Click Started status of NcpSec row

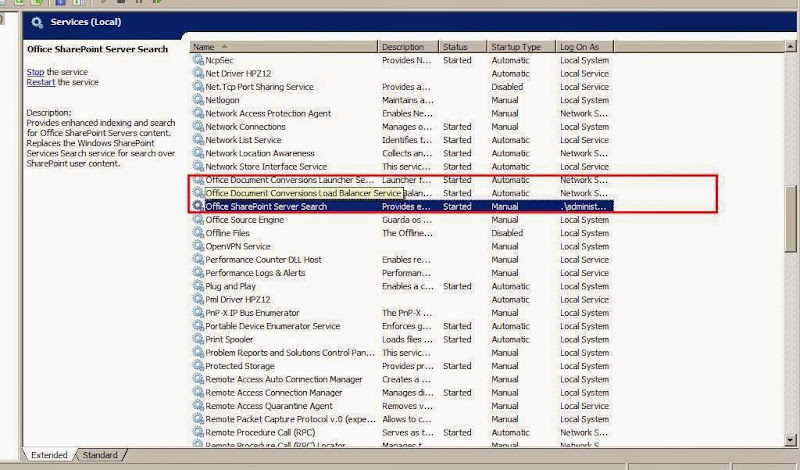point(457,60)
